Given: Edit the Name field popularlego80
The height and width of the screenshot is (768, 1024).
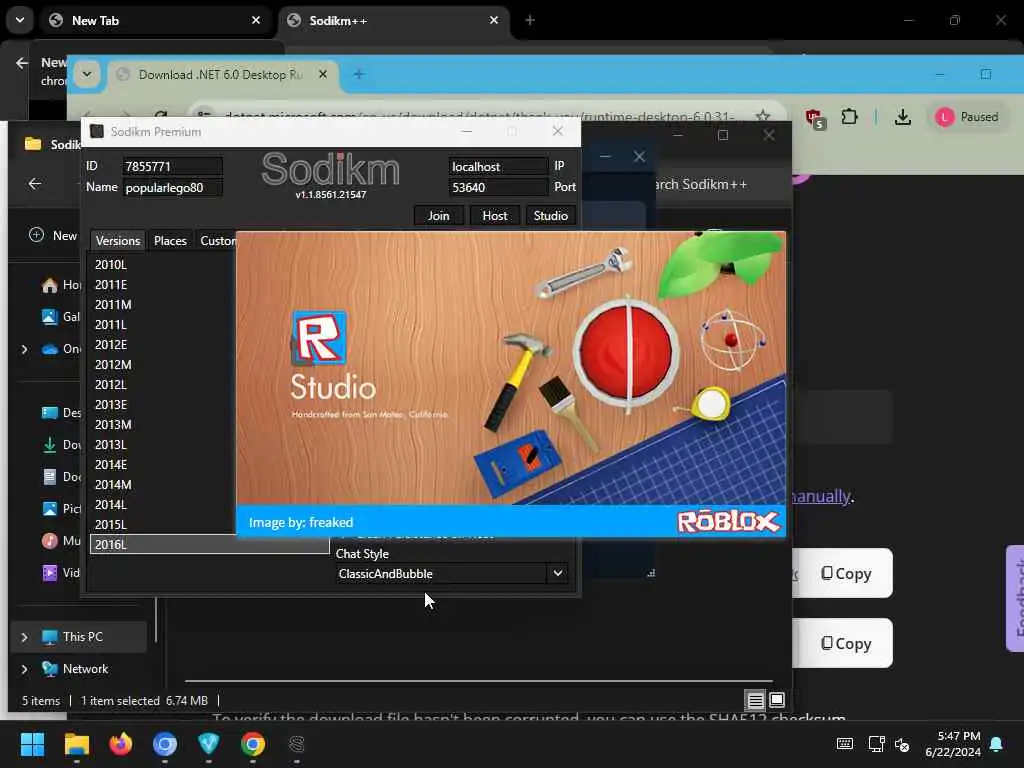Looking at the screenshot, I should click(172, 187).
